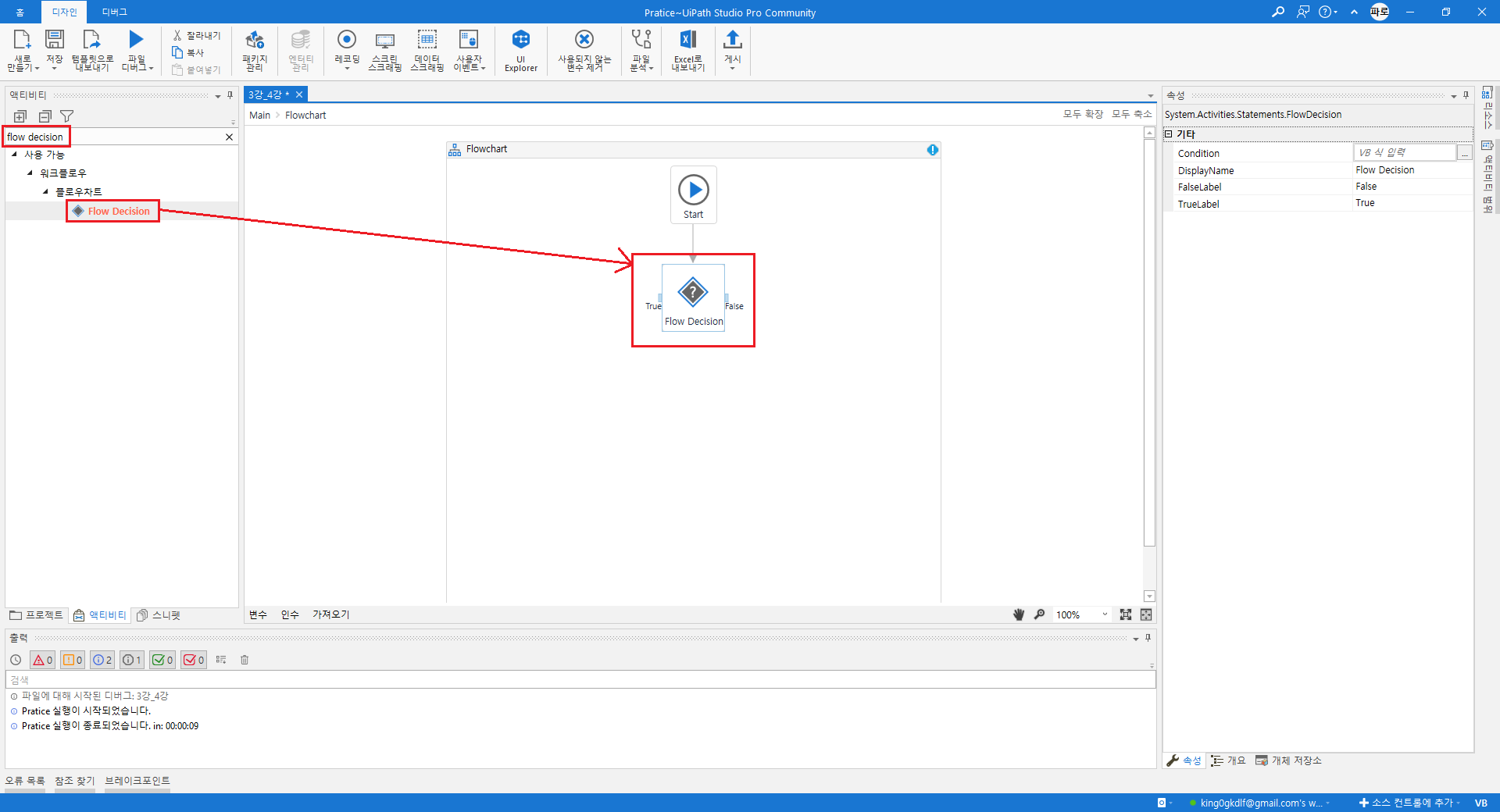1500x812 pixels.
Task: Toggle green check filter showing 0
Action: coord(162,660)
